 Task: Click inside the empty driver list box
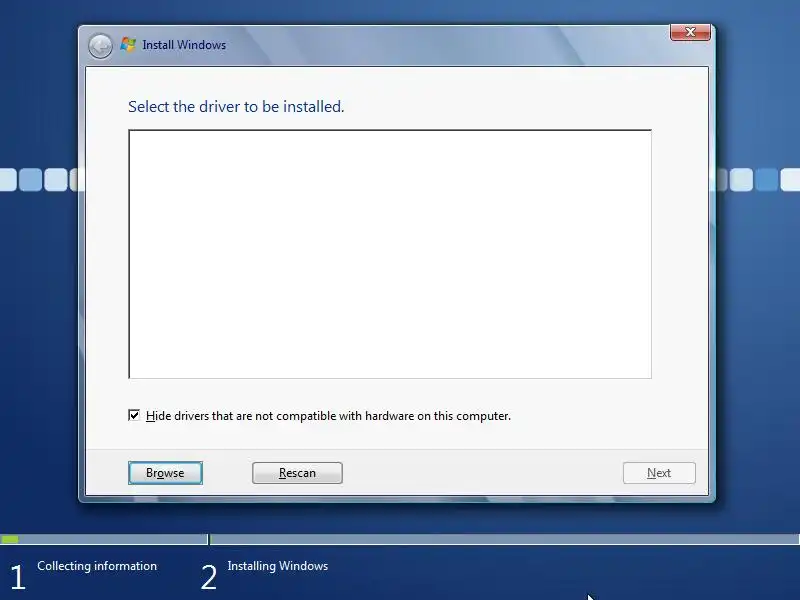tap(390, 254)
